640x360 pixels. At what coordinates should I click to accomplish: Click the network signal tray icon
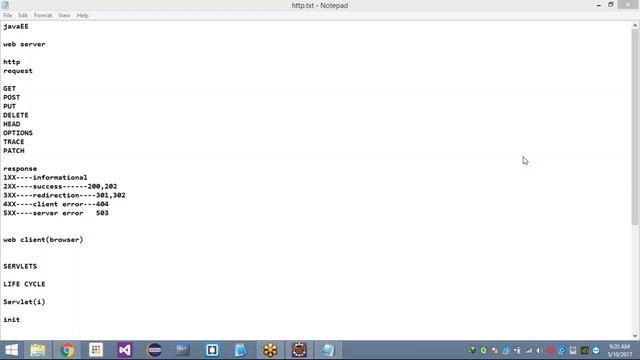coord(529,351)
